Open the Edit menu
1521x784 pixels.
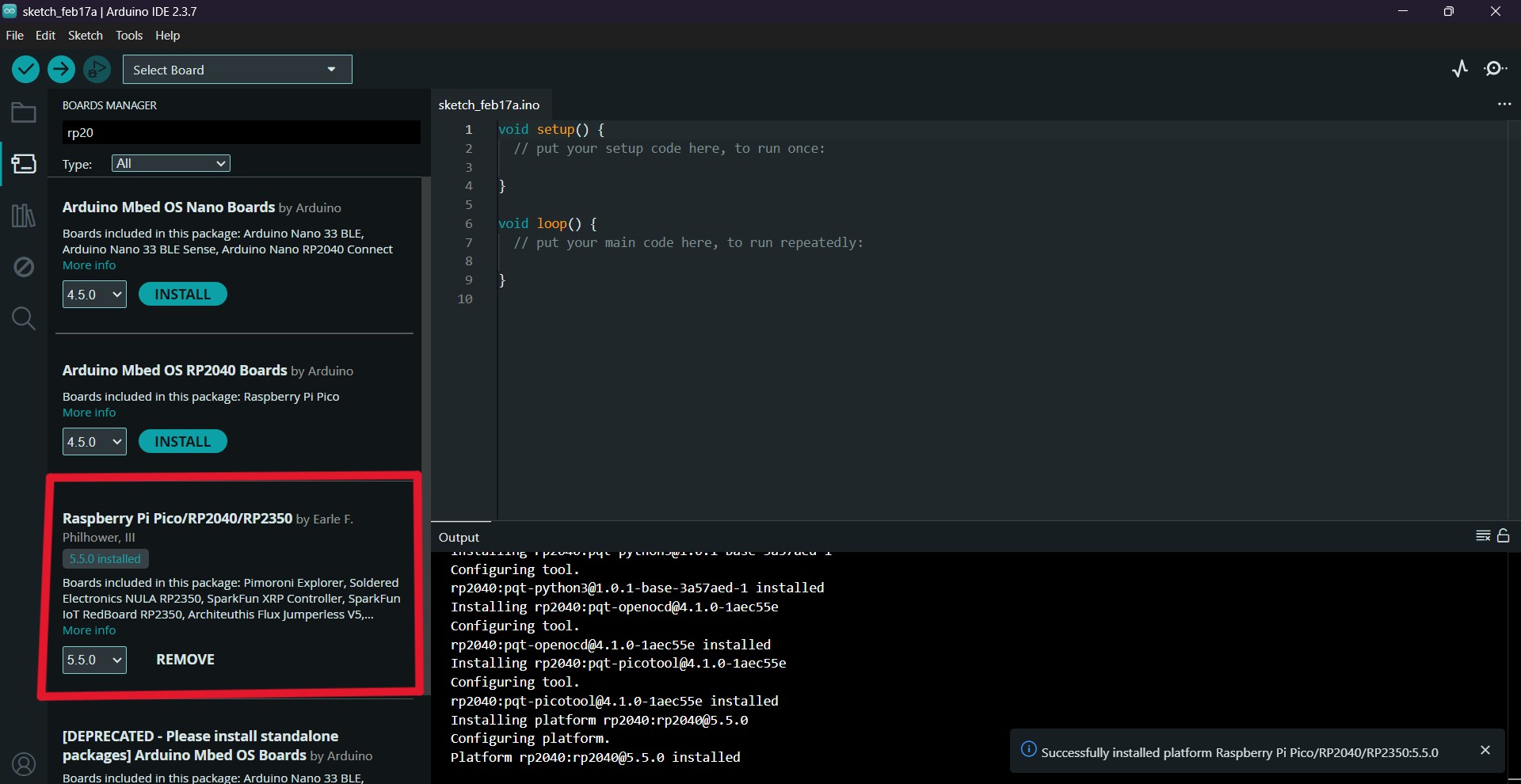[x=45, y=36]
